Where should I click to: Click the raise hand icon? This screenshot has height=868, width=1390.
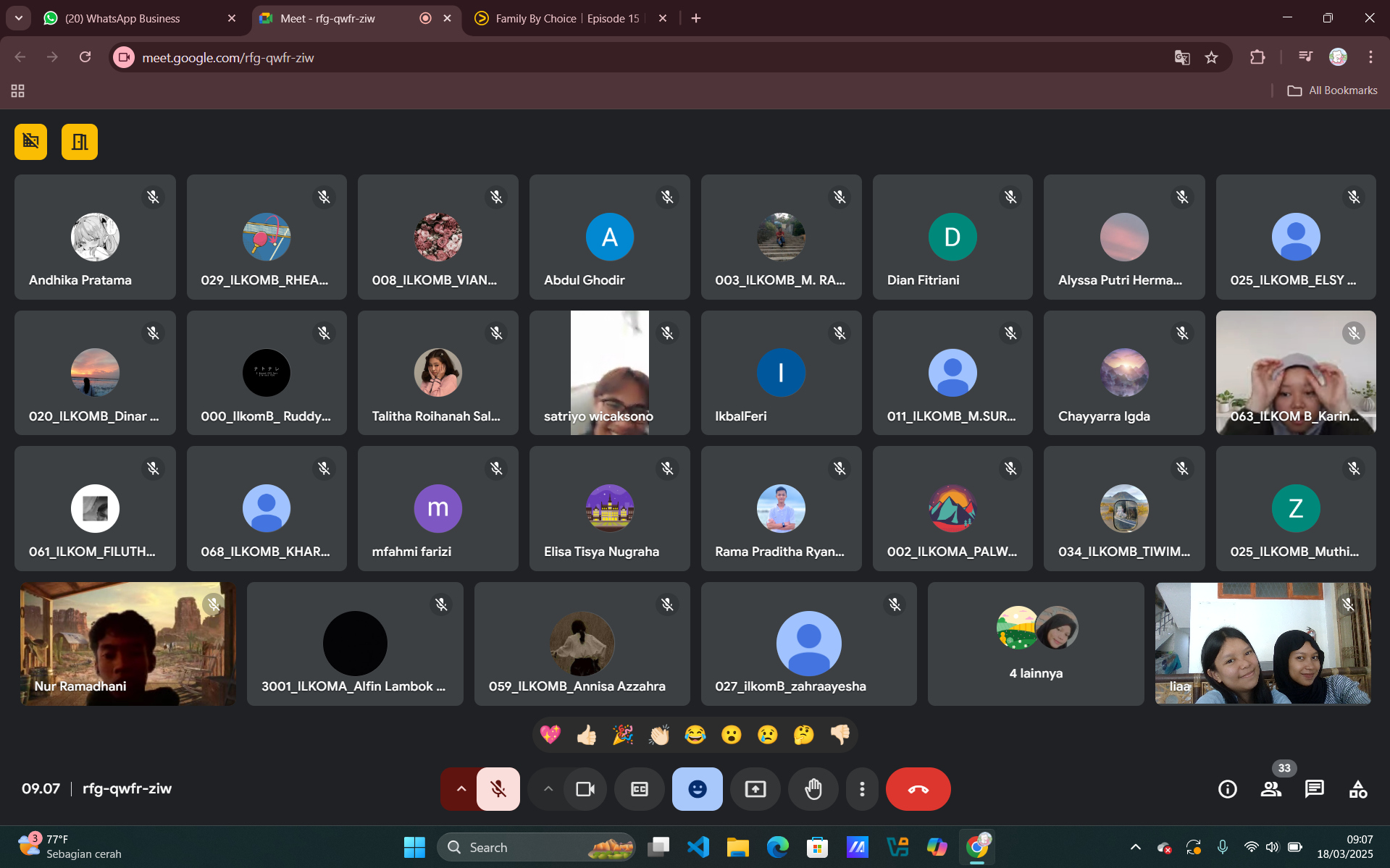[x=813, y=789]
